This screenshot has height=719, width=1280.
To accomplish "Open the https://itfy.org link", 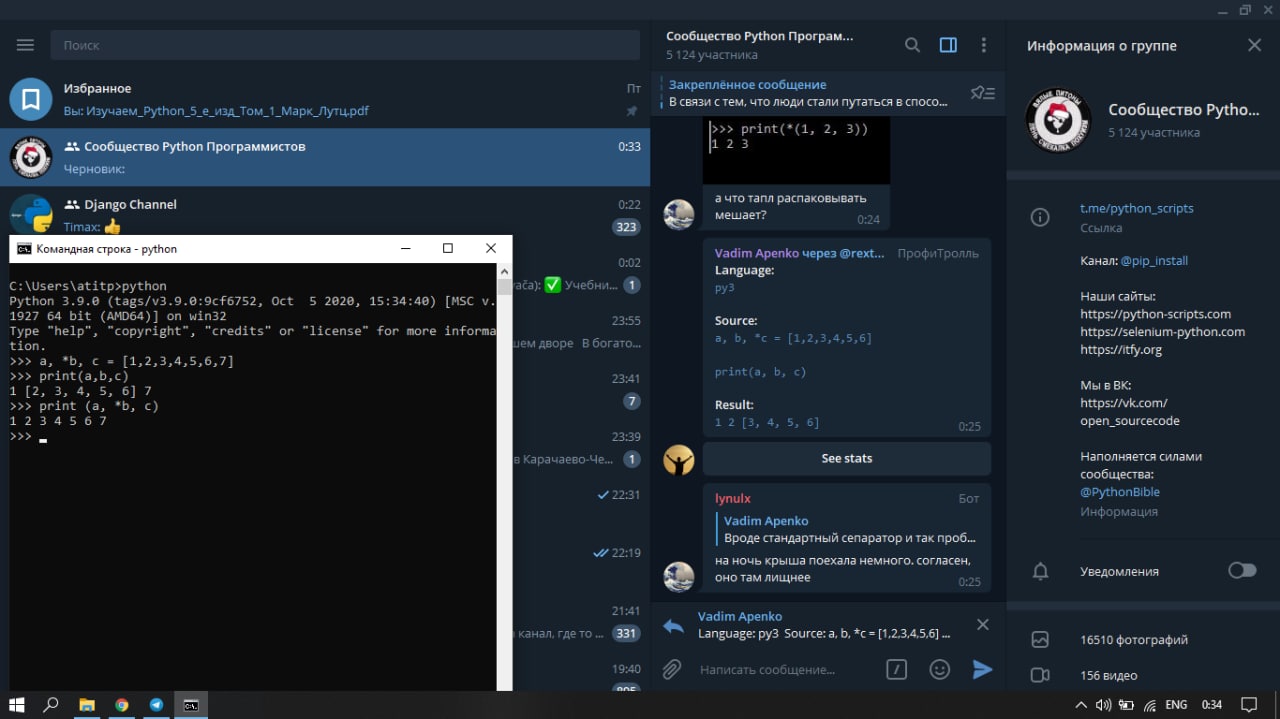I will click(1121, 350).
